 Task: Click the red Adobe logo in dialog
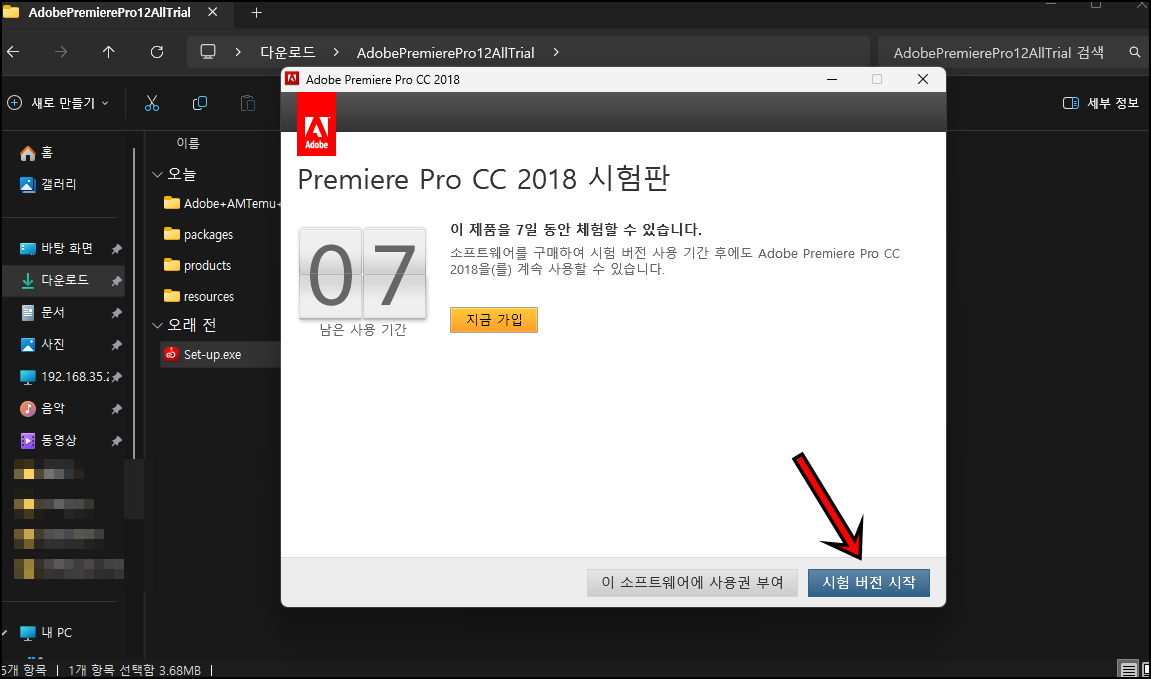(x=316, y=126)
